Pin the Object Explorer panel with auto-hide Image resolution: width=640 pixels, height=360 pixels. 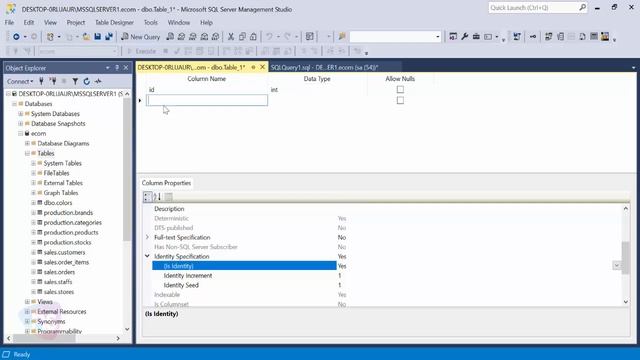click(117, 68)
